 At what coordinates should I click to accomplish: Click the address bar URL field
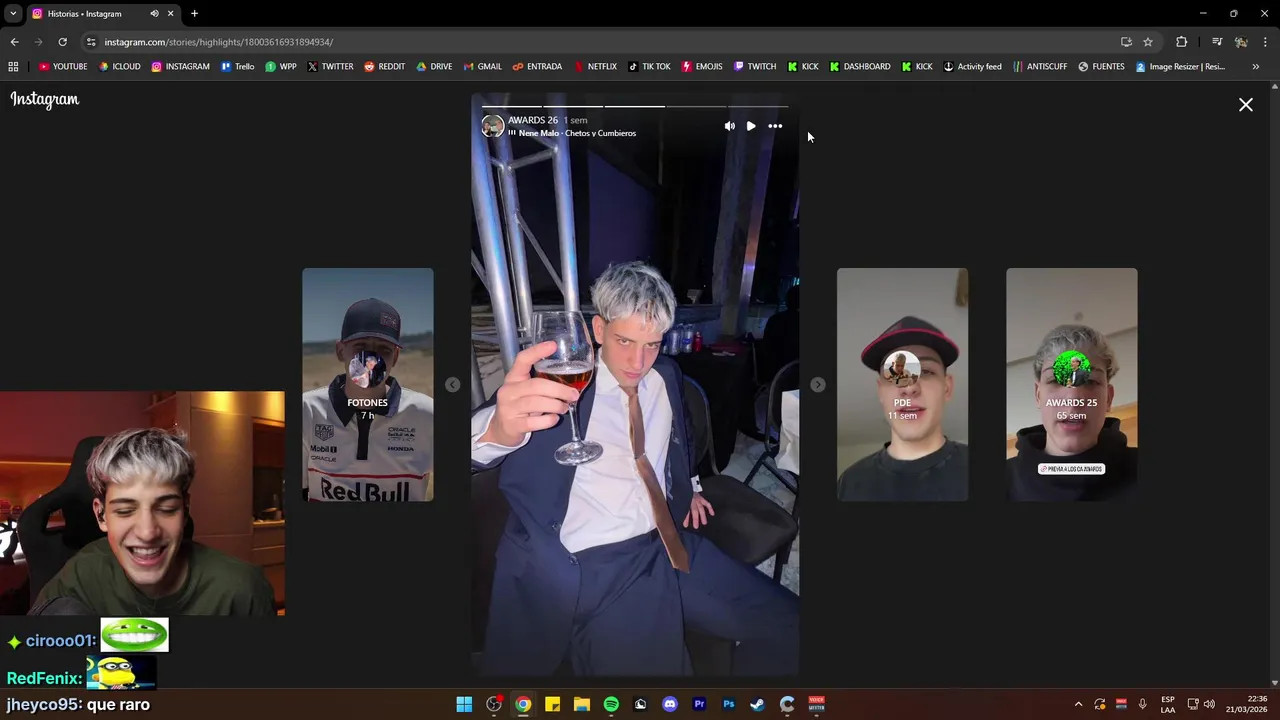pyautogui.click(x=600, y=42)
